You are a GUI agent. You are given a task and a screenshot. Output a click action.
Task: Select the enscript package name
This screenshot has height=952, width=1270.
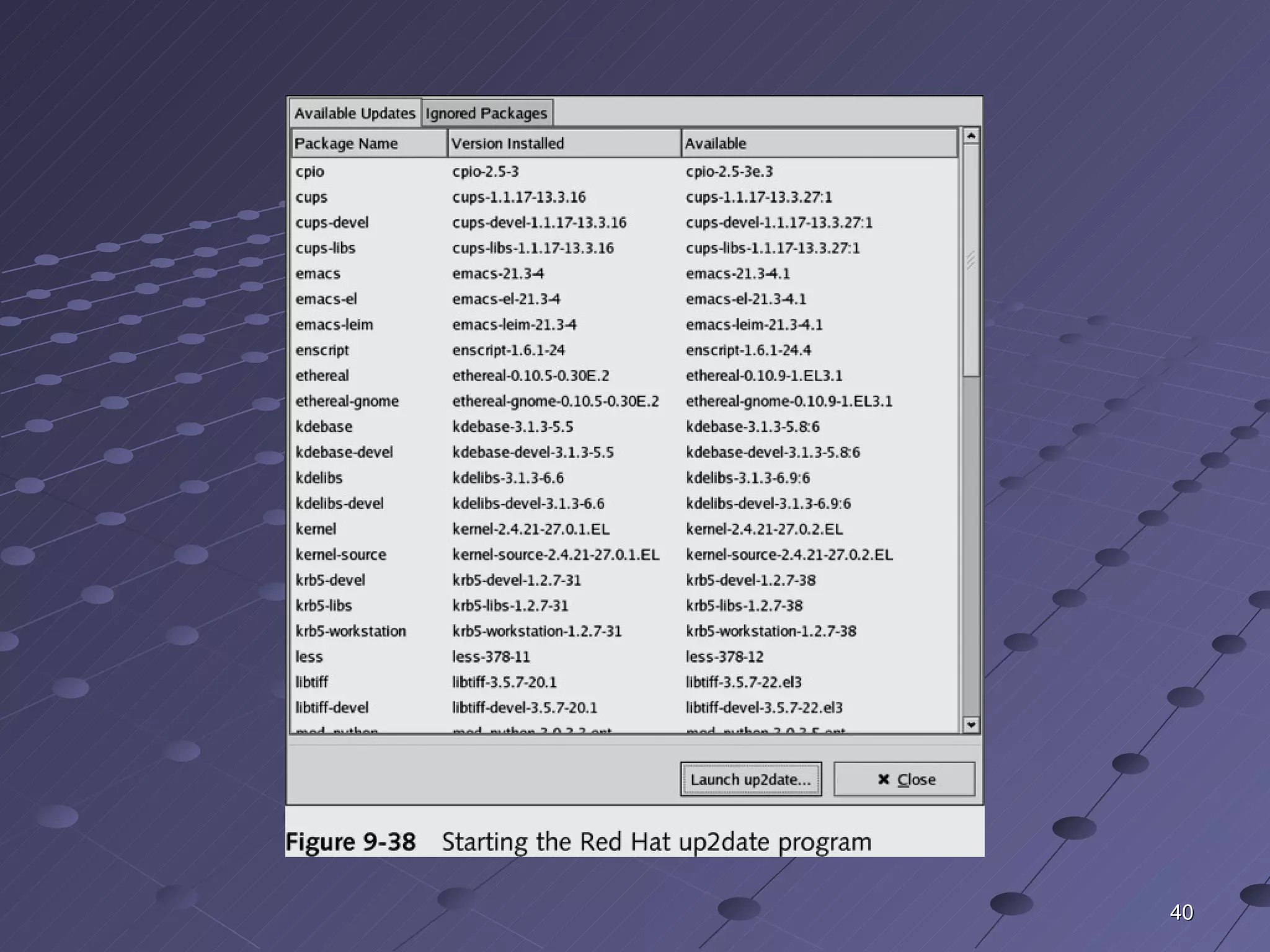click(x=322, y=350)
